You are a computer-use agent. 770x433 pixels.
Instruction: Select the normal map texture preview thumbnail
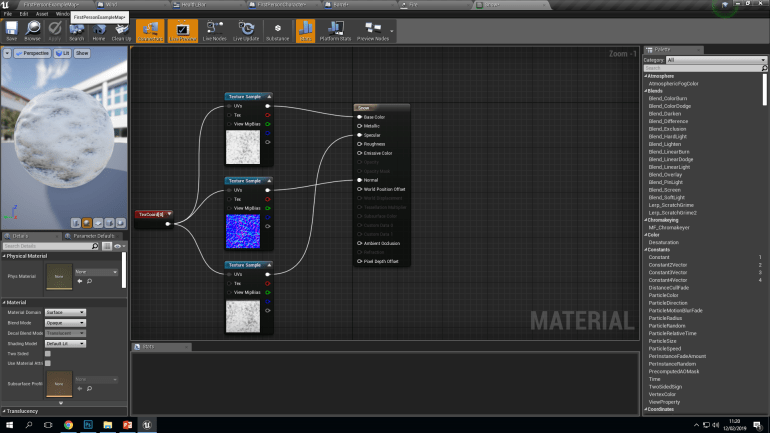point(243,231)
